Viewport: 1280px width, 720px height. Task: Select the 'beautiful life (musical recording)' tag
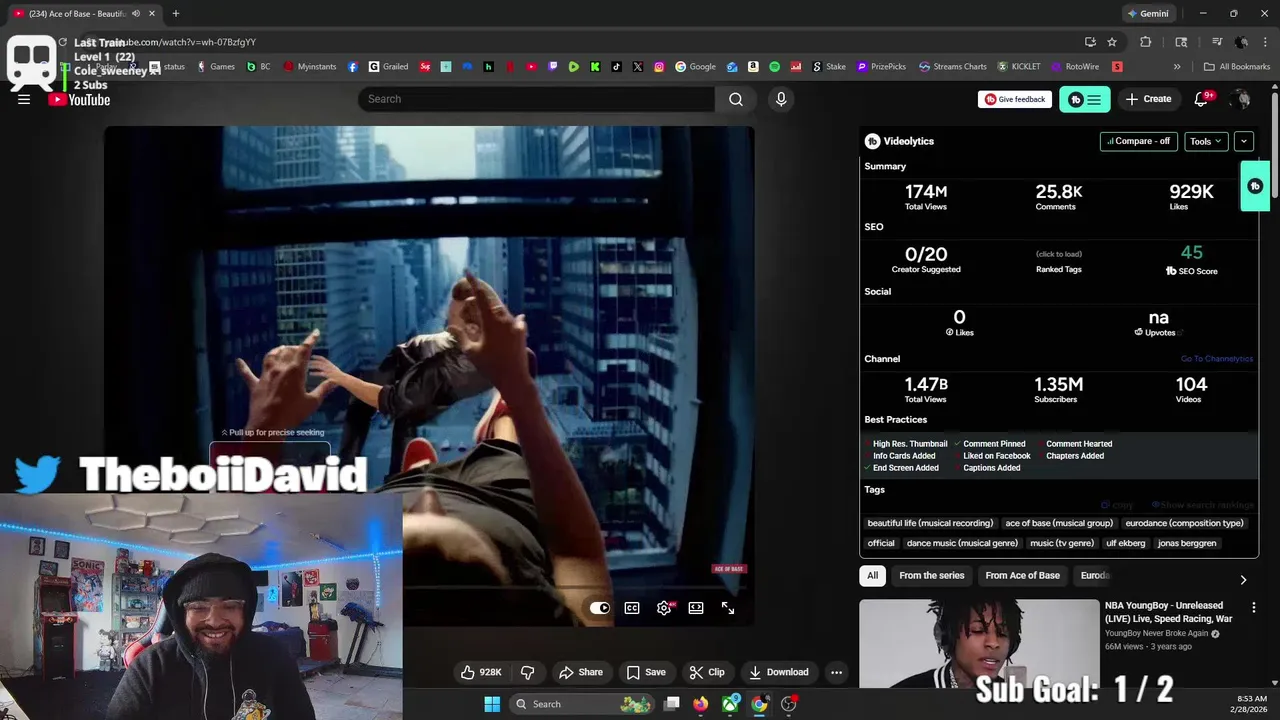pyautogui.click(x=930, y=523)
